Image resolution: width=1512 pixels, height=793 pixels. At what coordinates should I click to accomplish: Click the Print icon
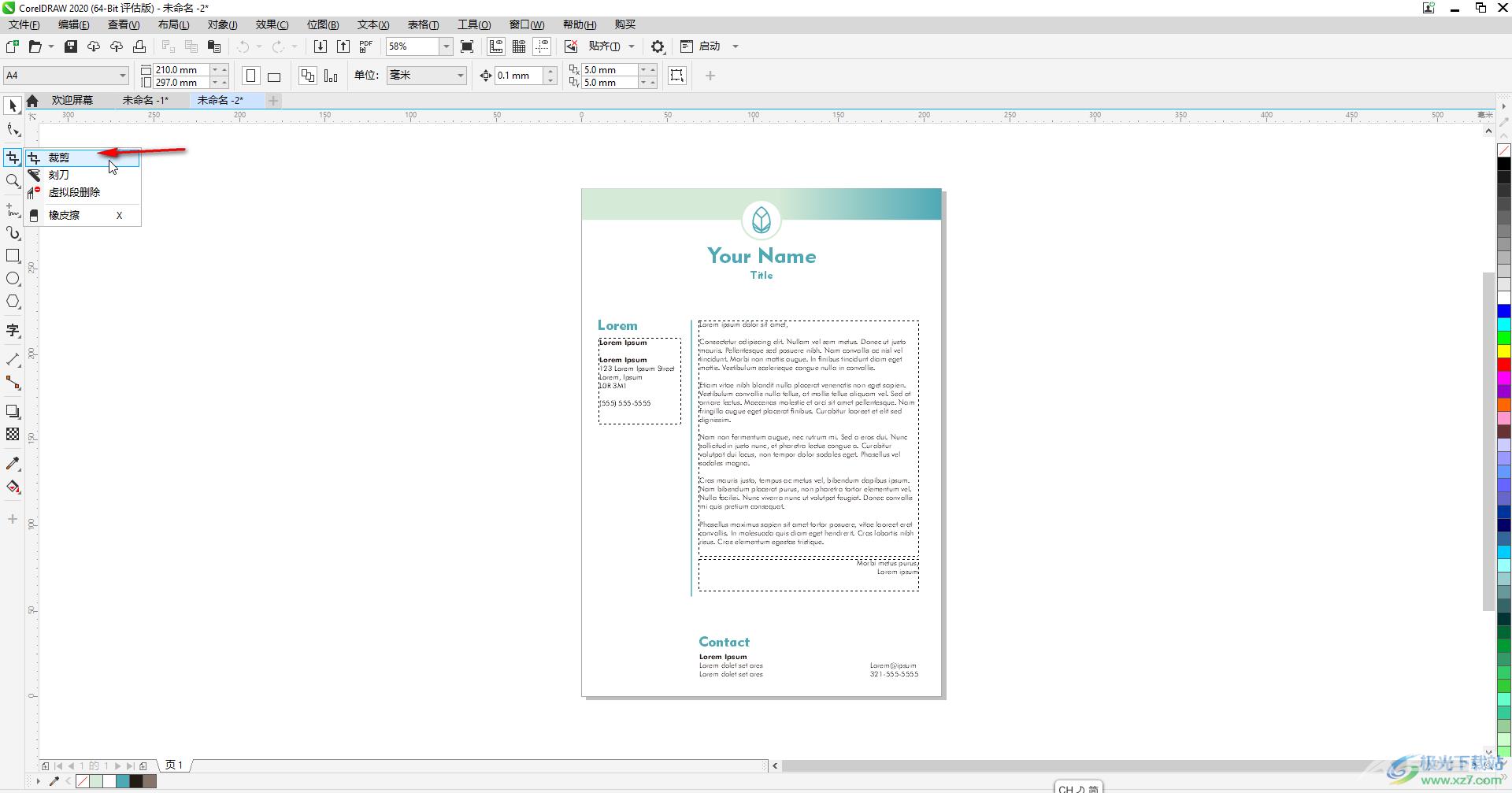139,46
